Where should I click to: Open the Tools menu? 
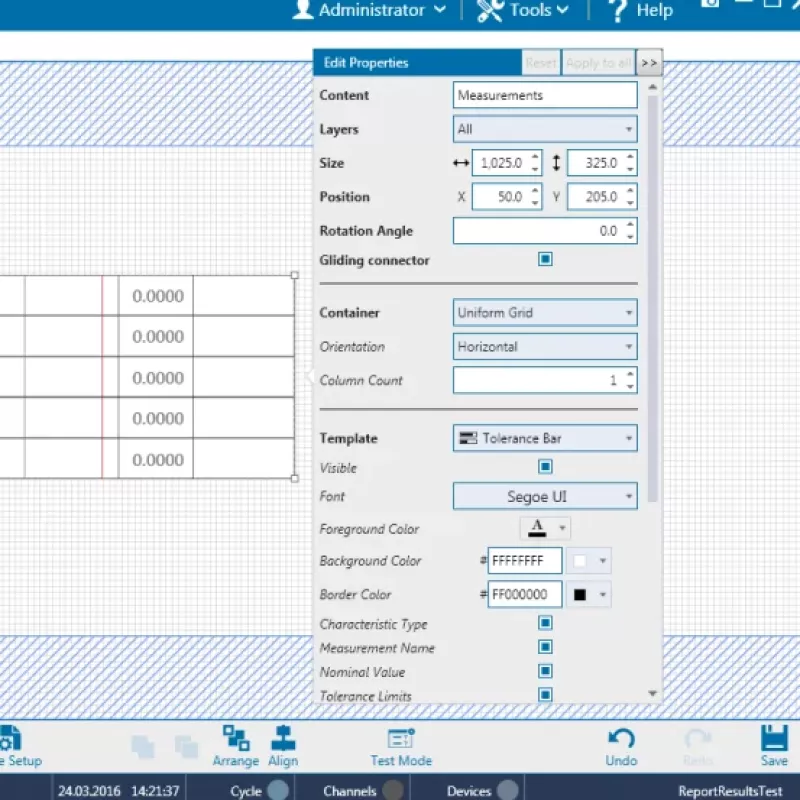[523, 10]
